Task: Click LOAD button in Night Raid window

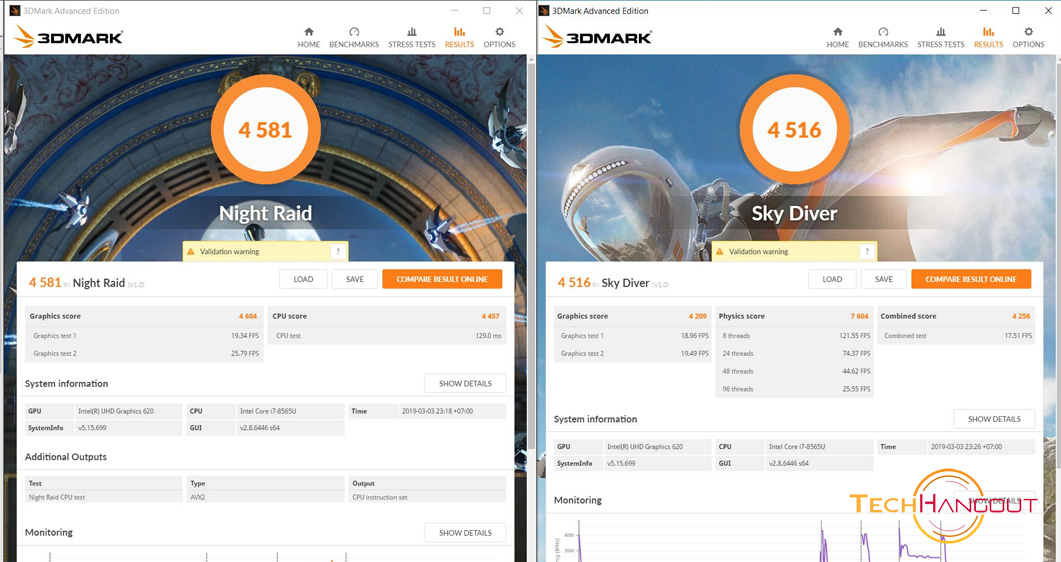Action: (x=303, y=279)
